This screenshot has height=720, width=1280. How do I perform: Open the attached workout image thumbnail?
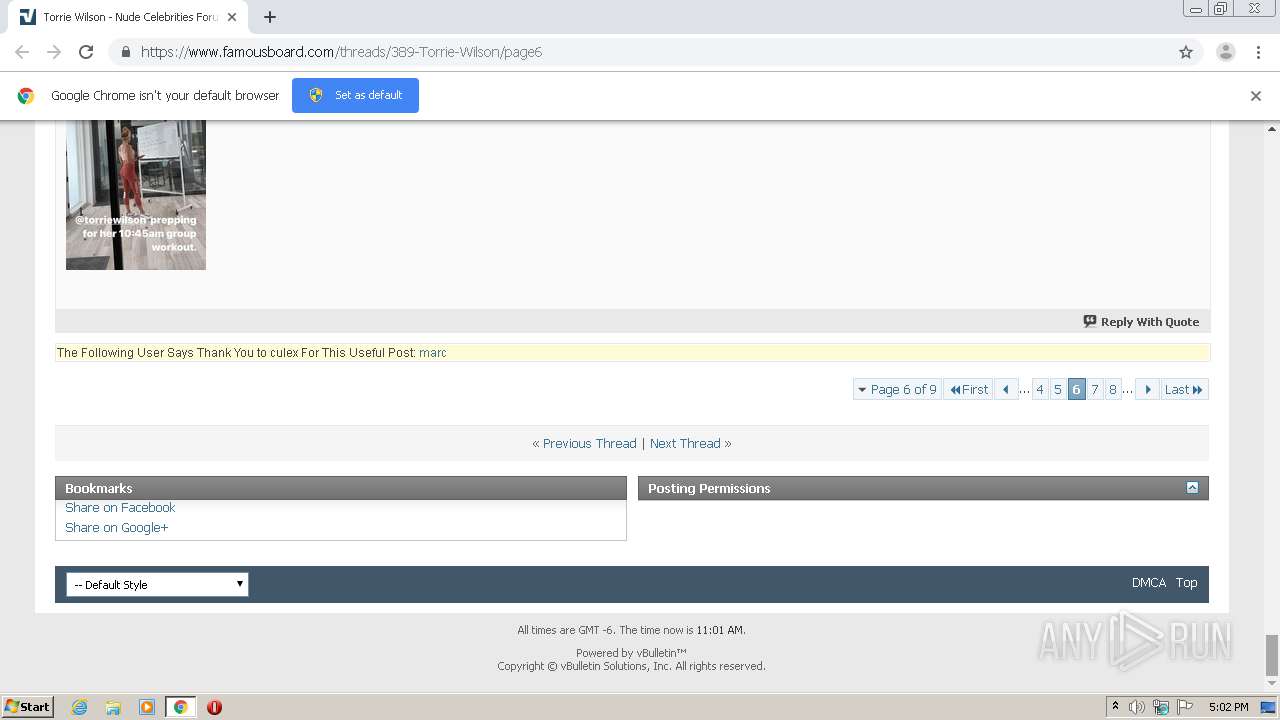click(136, 195)
